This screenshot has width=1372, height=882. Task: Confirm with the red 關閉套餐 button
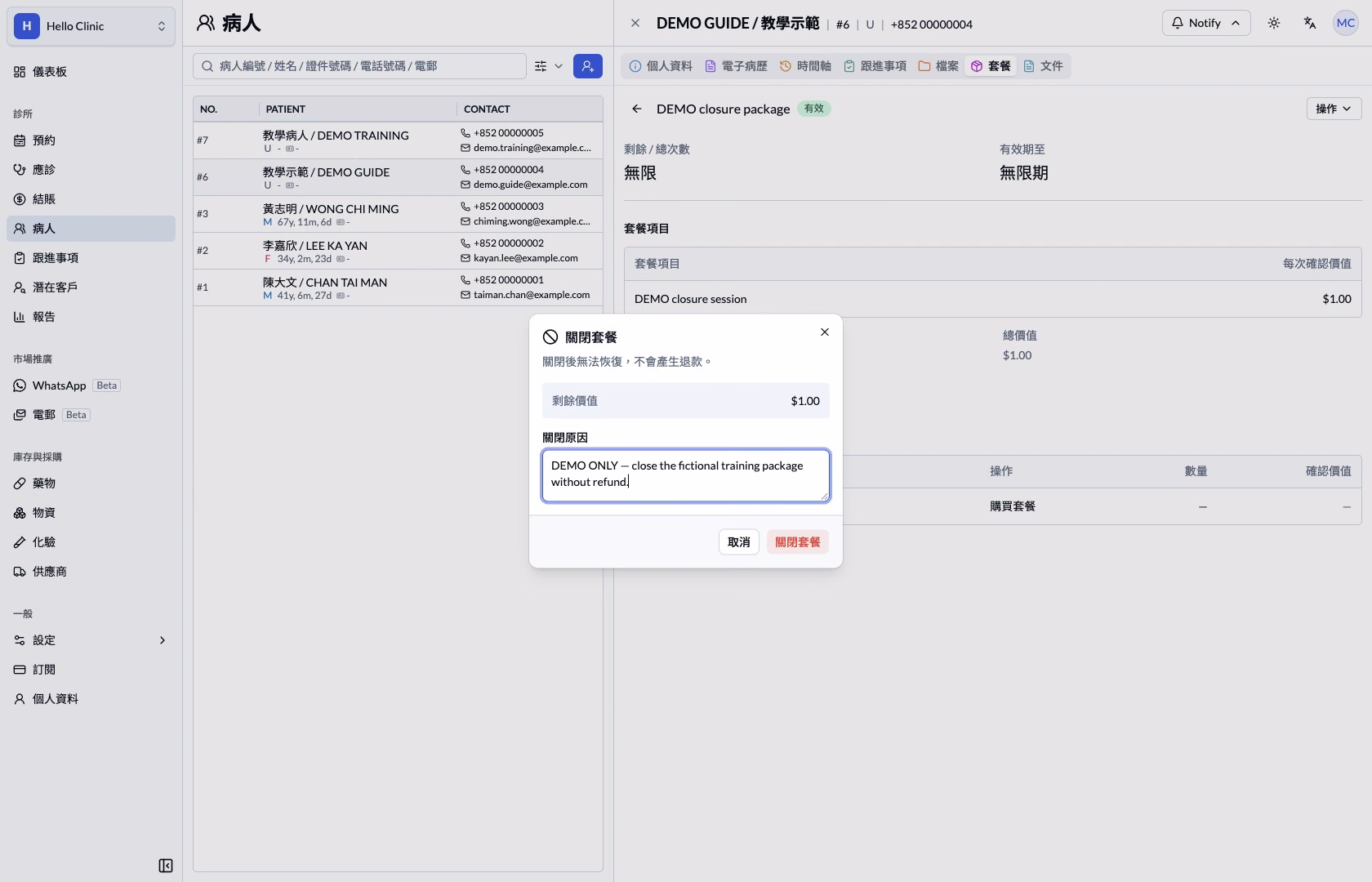pyautogui.click(x=798, y=542)
